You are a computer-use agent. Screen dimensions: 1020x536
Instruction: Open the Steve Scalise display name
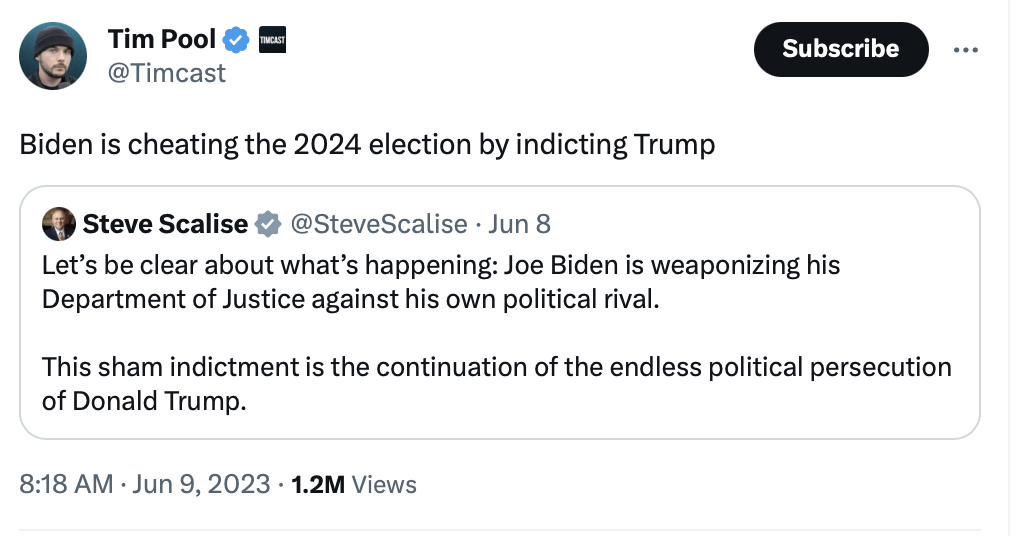point(165,224)
